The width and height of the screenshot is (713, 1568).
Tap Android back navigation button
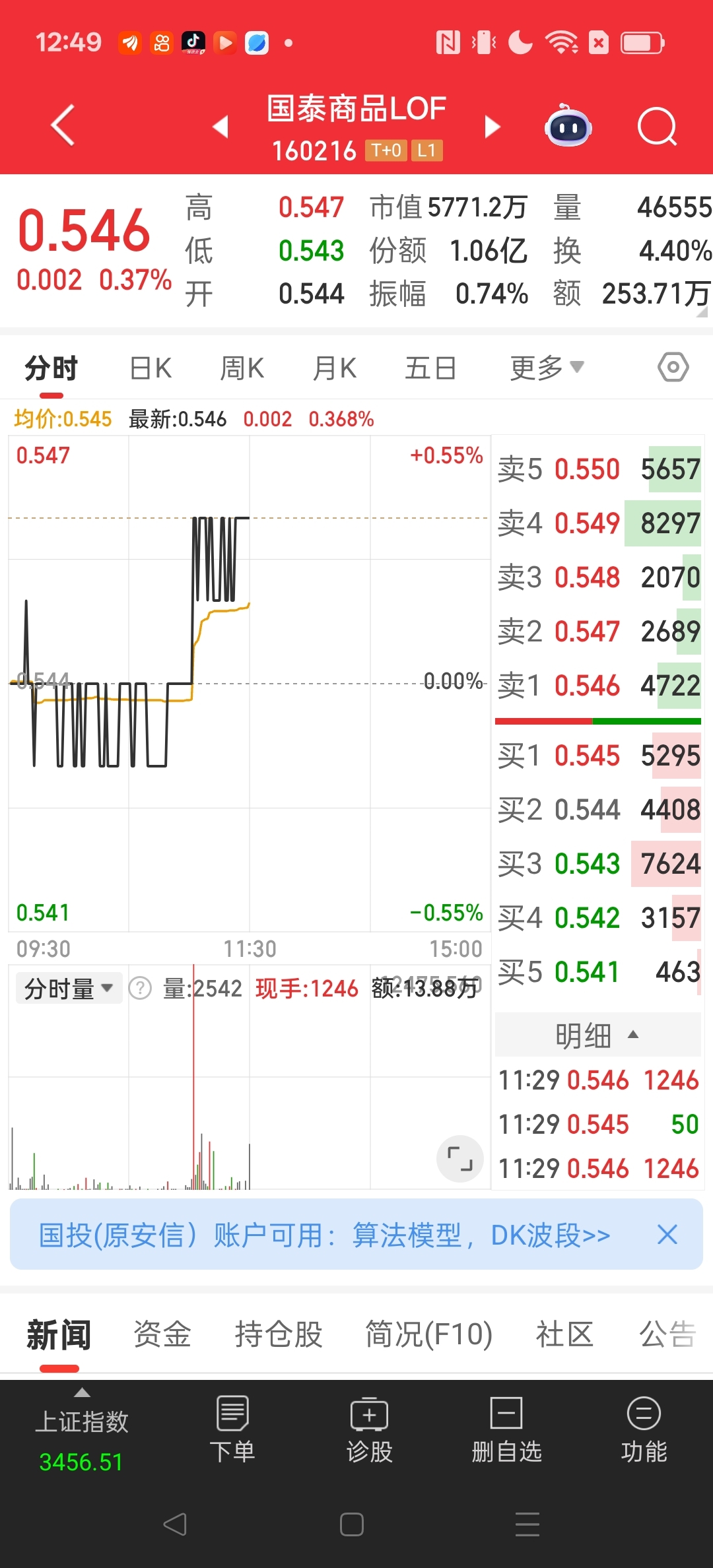[x=175, y=1524]
